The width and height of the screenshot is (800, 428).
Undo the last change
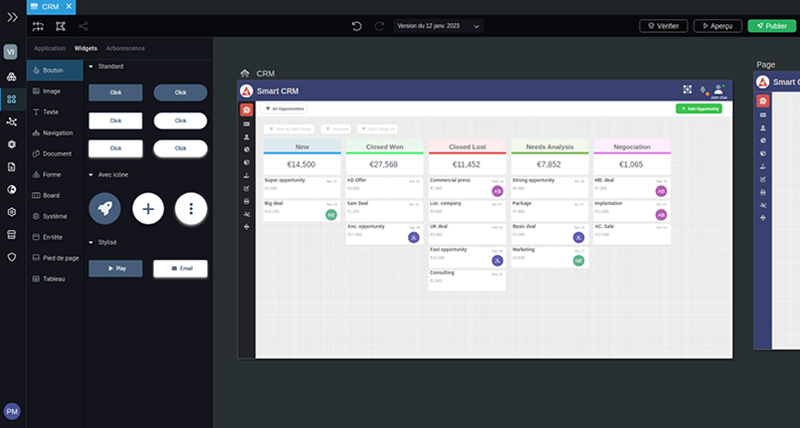coord(357,26)
